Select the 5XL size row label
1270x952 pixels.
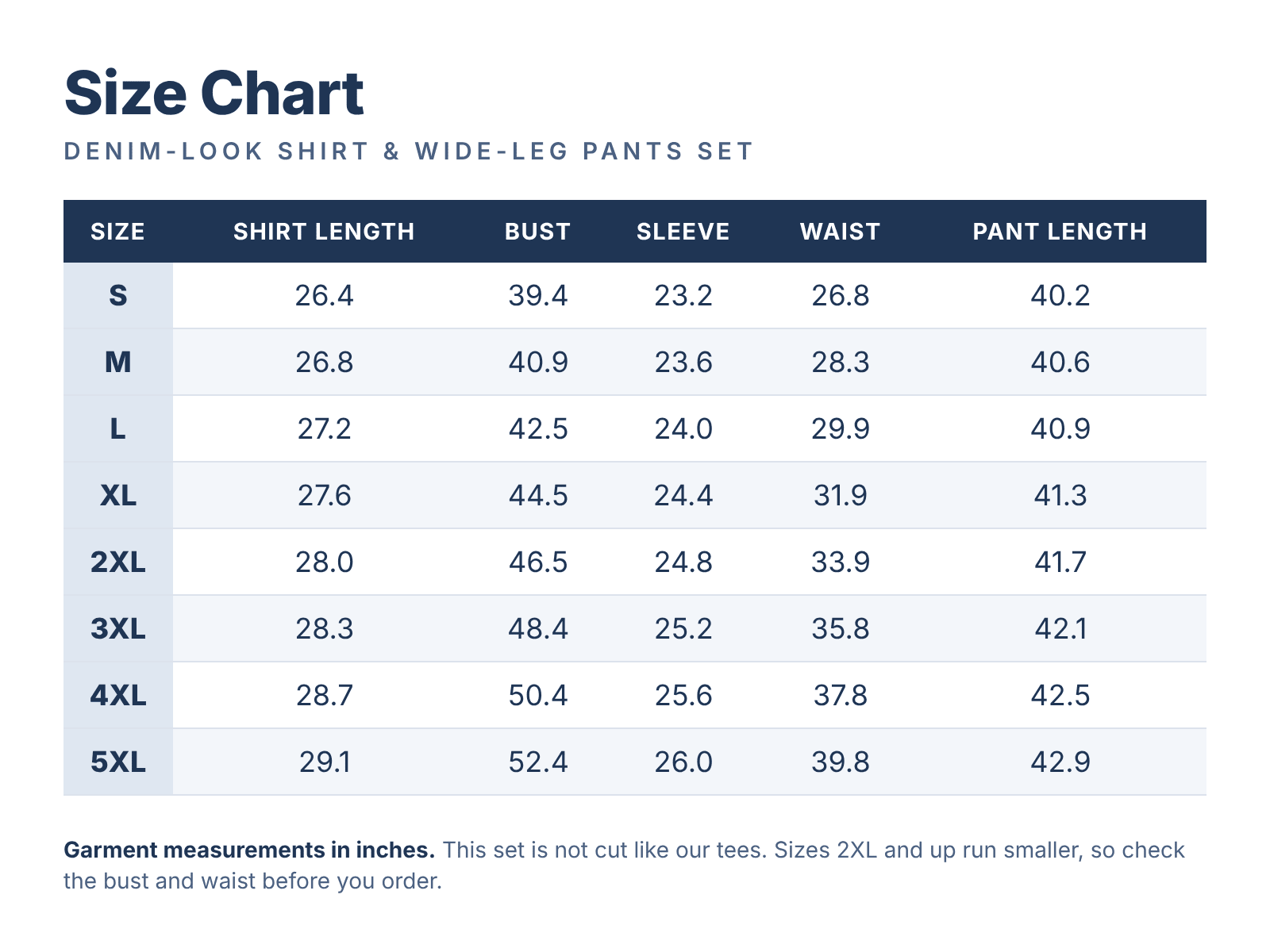pos(117,762)
